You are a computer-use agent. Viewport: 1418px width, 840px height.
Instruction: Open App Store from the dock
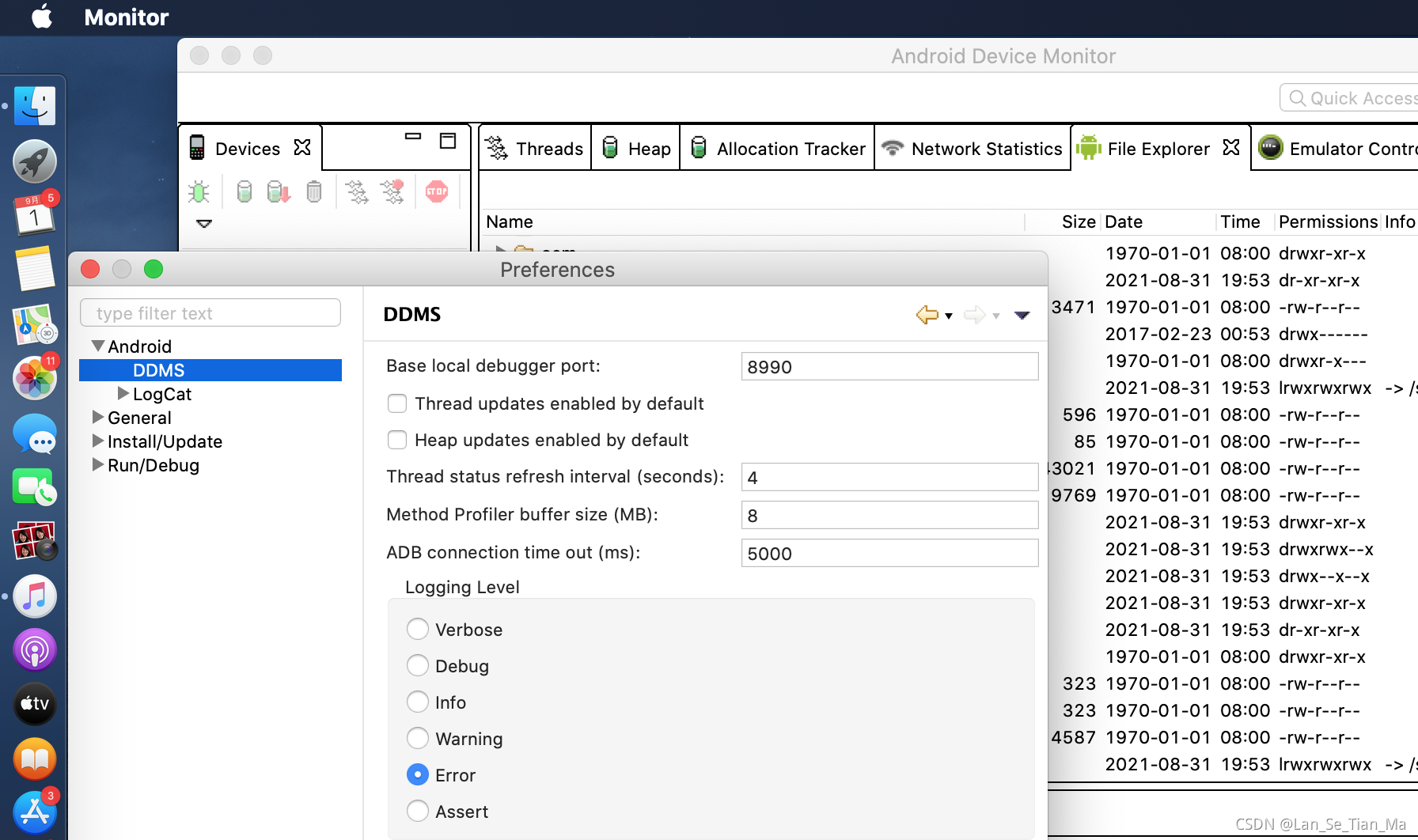coord(35,812)
